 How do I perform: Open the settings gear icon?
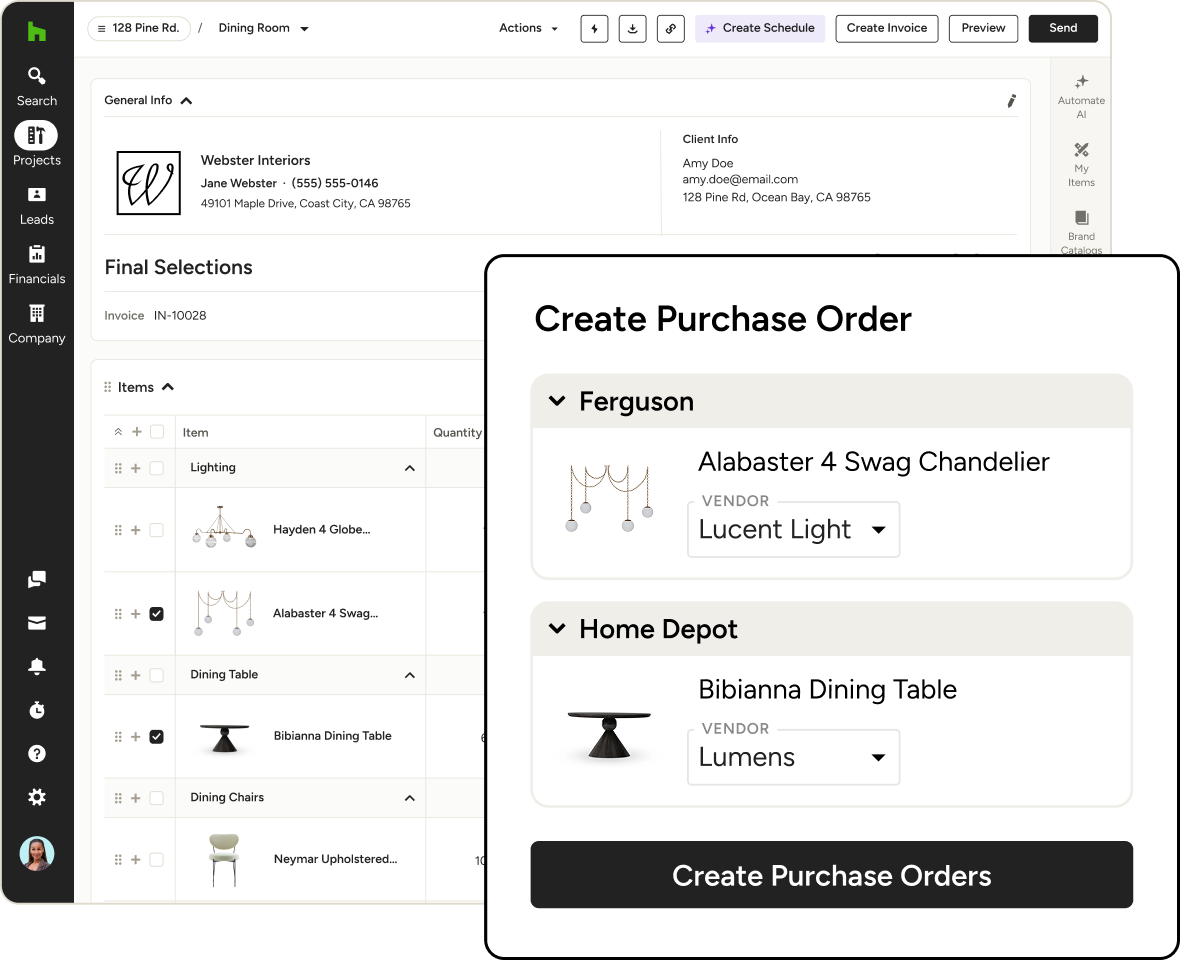coord(36,797)
